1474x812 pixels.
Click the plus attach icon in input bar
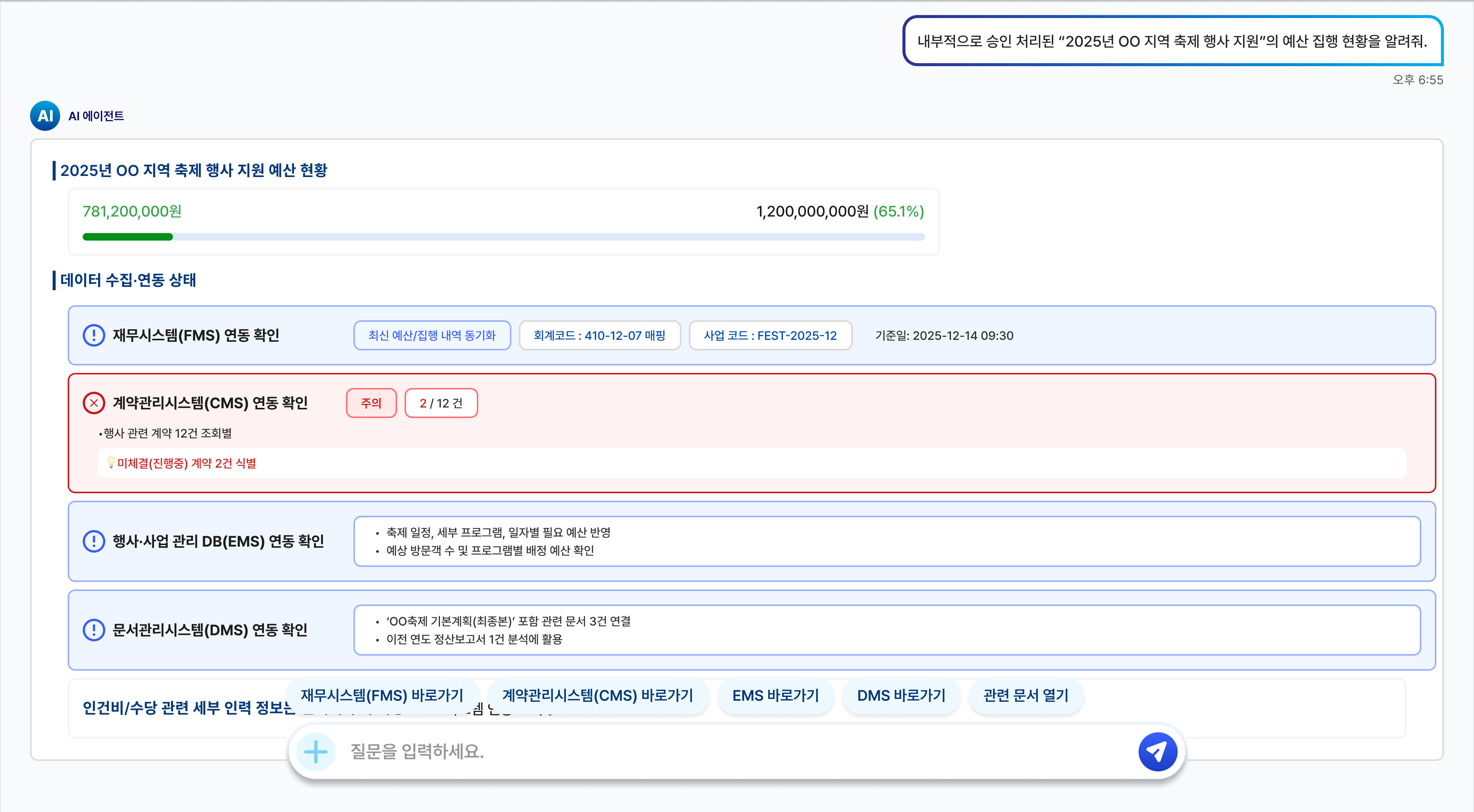point(315,751)
